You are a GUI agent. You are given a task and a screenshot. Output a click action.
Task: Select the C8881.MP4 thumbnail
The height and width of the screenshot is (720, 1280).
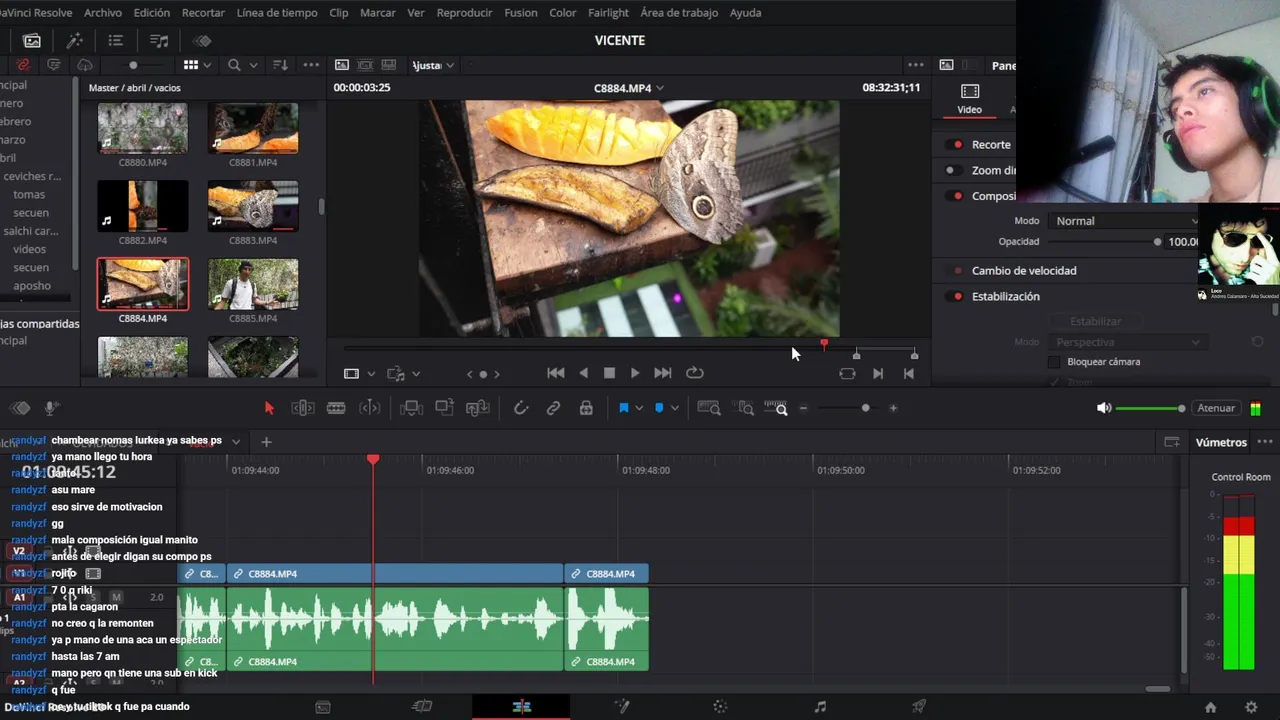[253, 128]
